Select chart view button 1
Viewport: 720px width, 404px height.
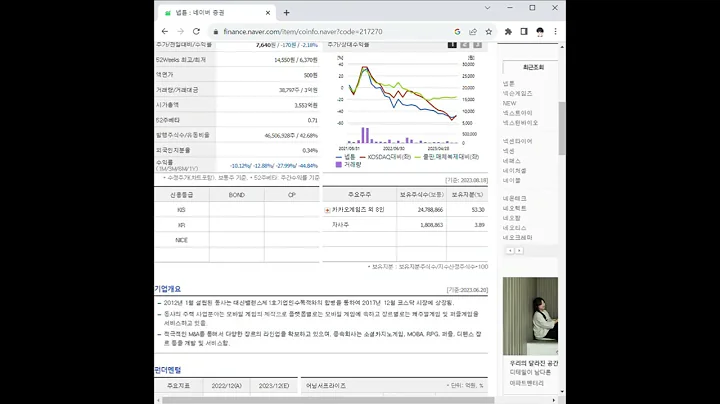point(452,45)
